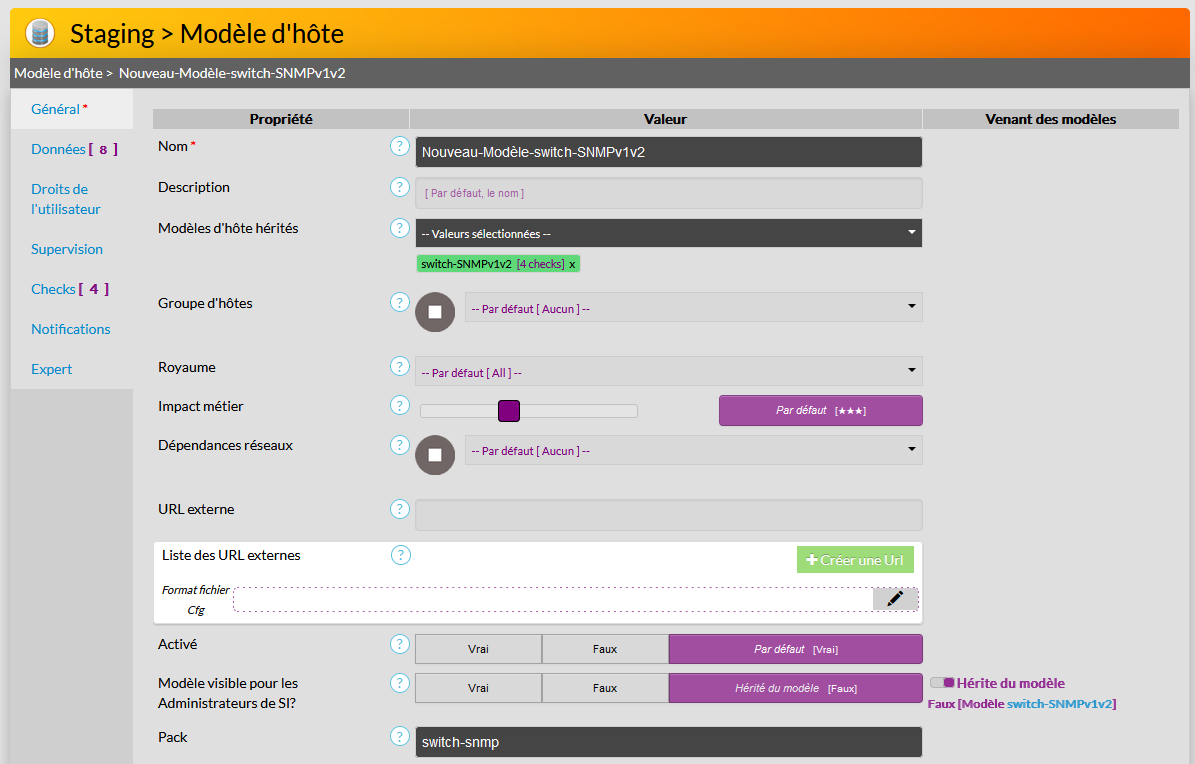Open the Checks tab

coord(69,289)
